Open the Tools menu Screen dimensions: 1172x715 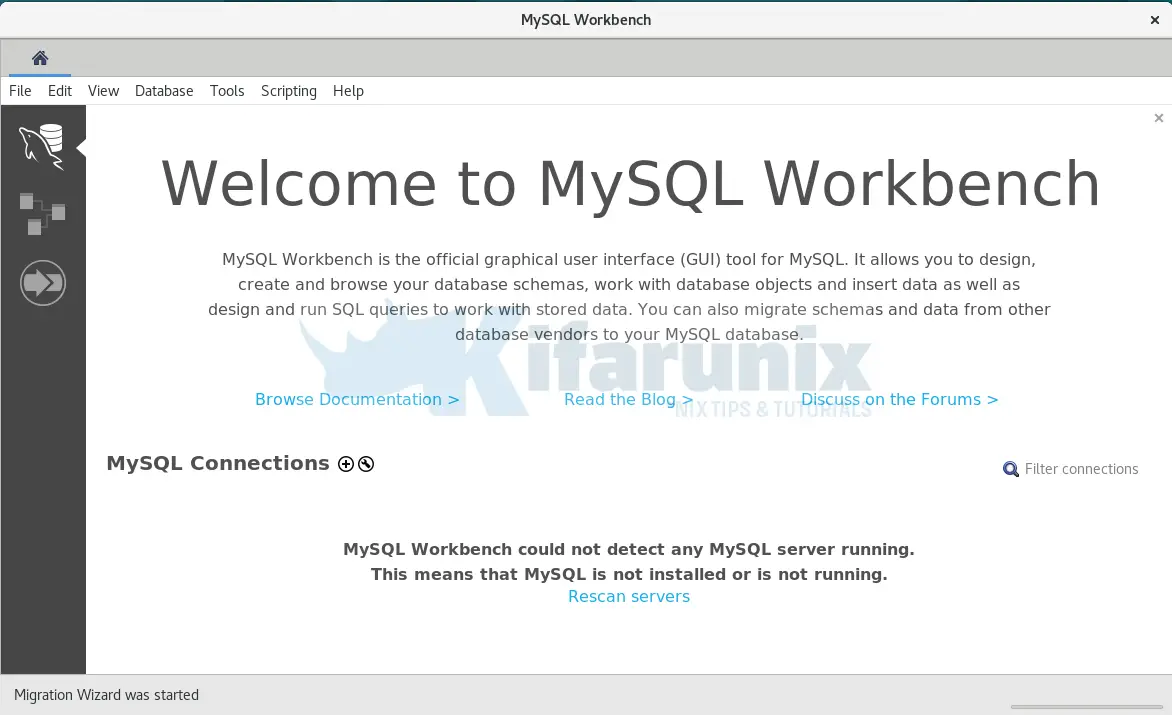click(227, 91)
